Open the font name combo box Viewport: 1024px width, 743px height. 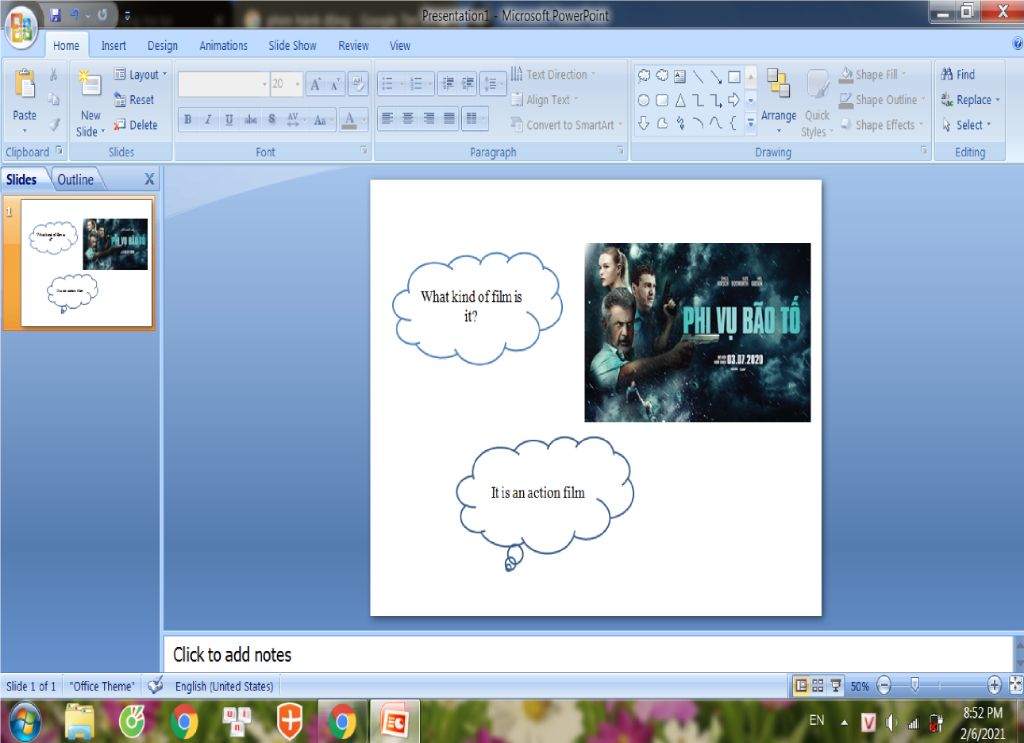[223, 84]
